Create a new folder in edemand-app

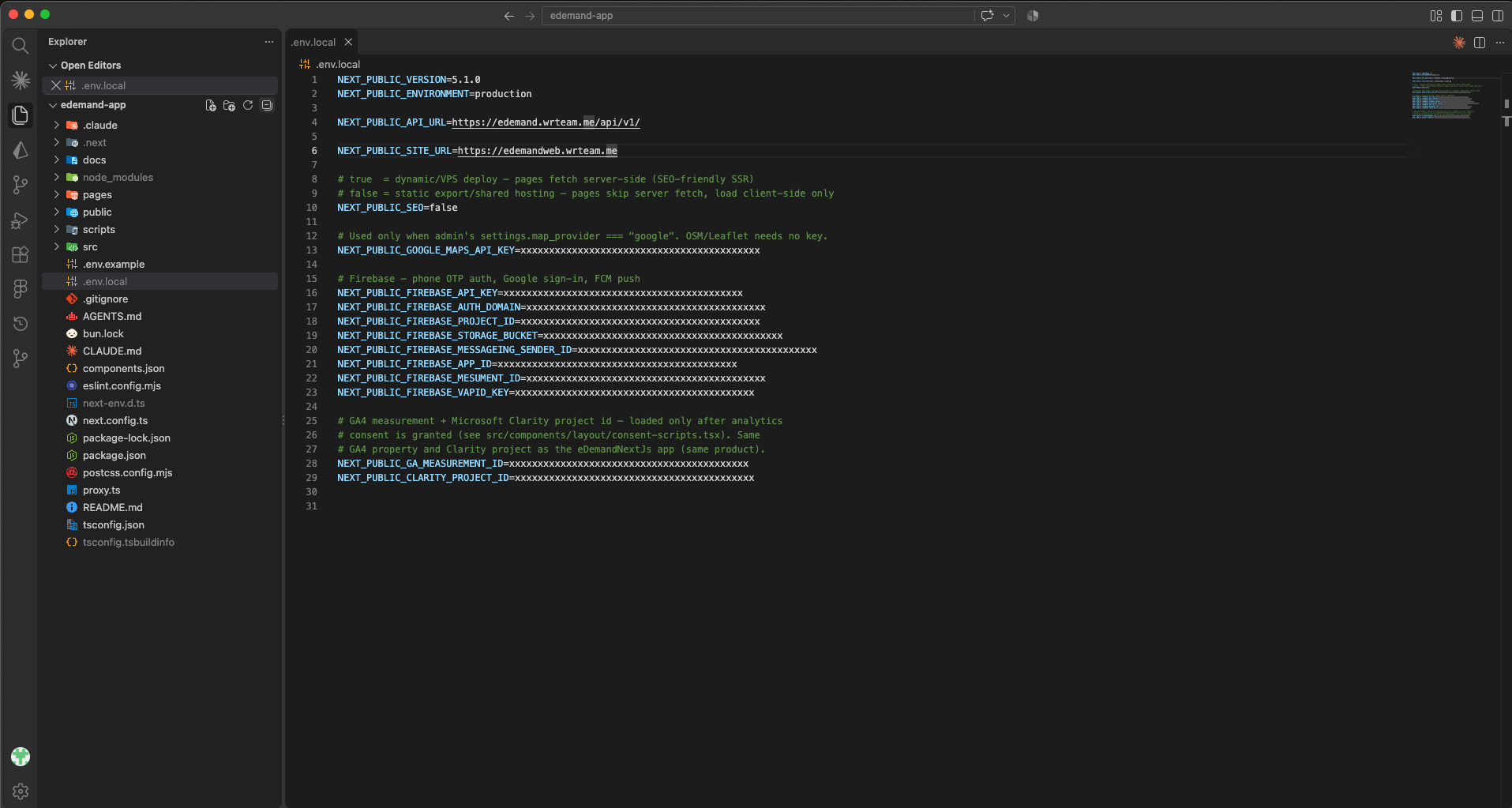(x=229, y=105)
